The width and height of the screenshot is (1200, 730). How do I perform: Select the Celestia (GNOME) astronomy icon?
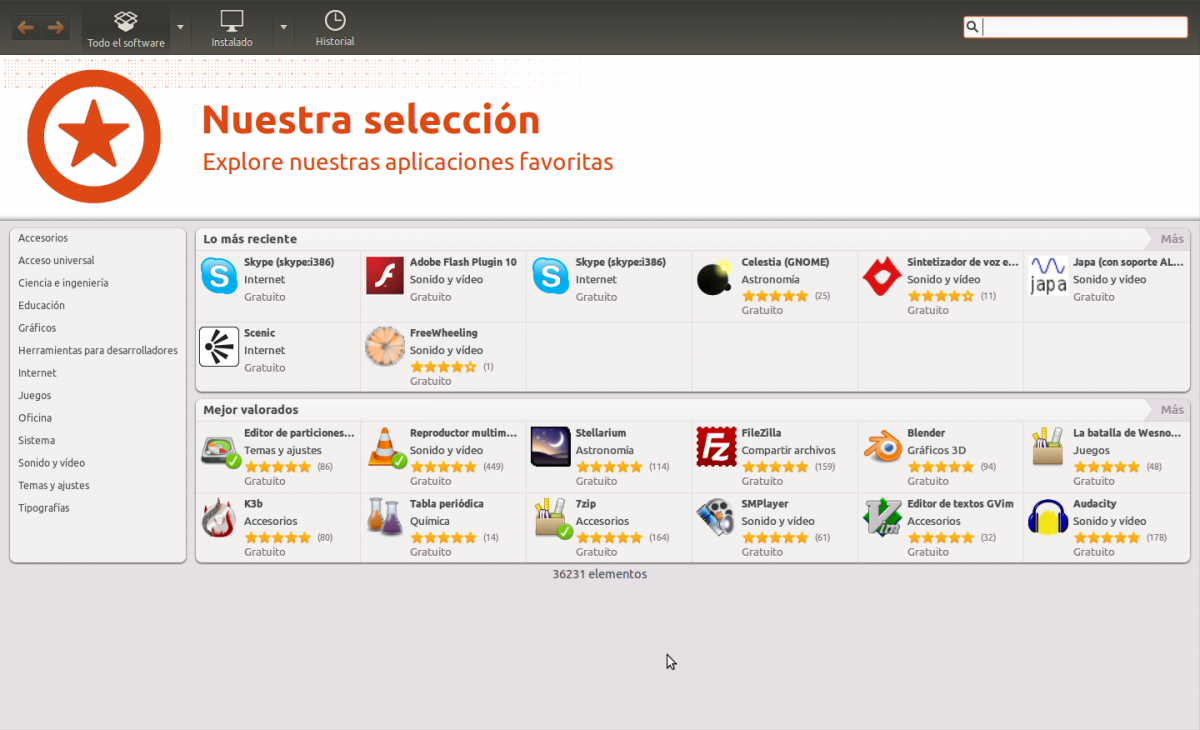click(714, 278)
